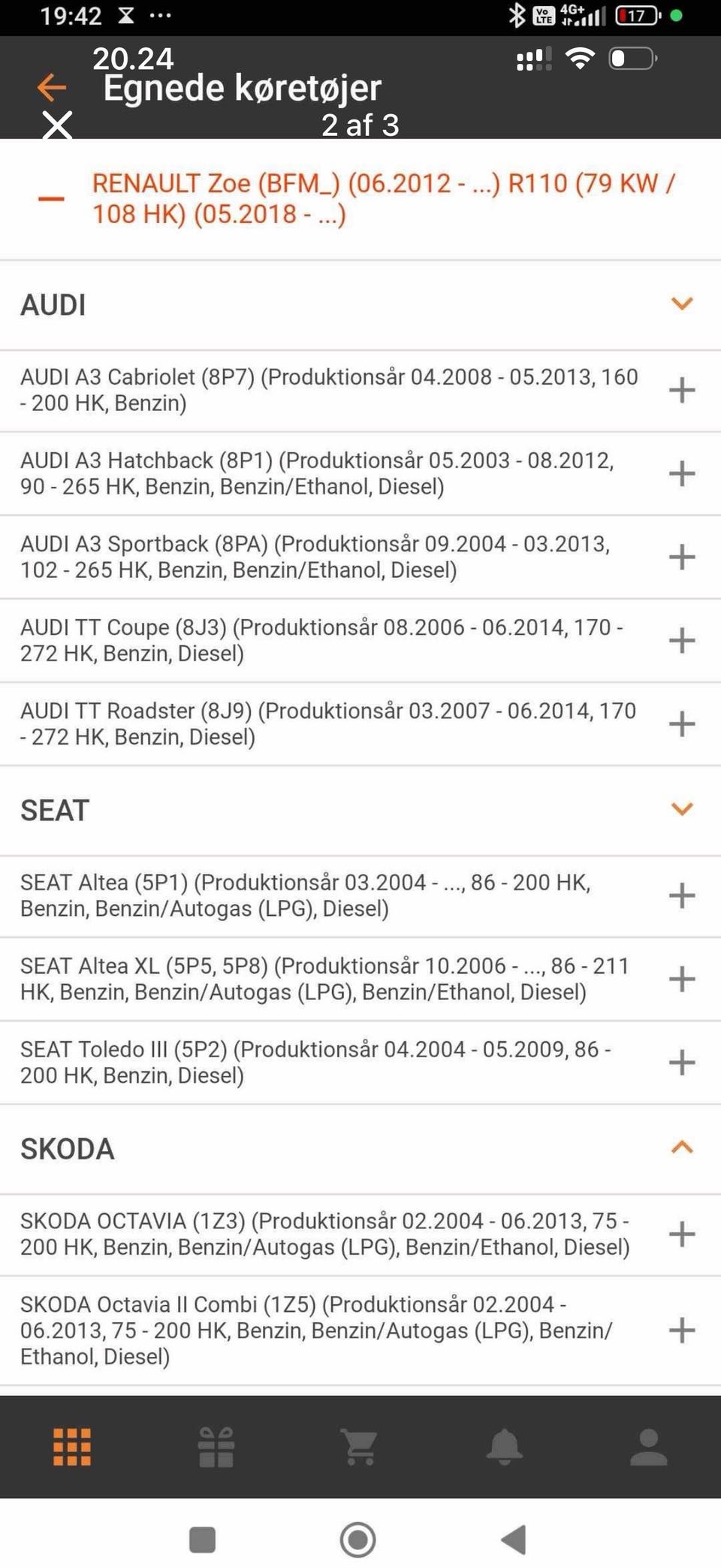Toggle the SKODA section chevron
This screenshot has height=1568, width=721.
pyautogui.click(x=681, y=1147)
